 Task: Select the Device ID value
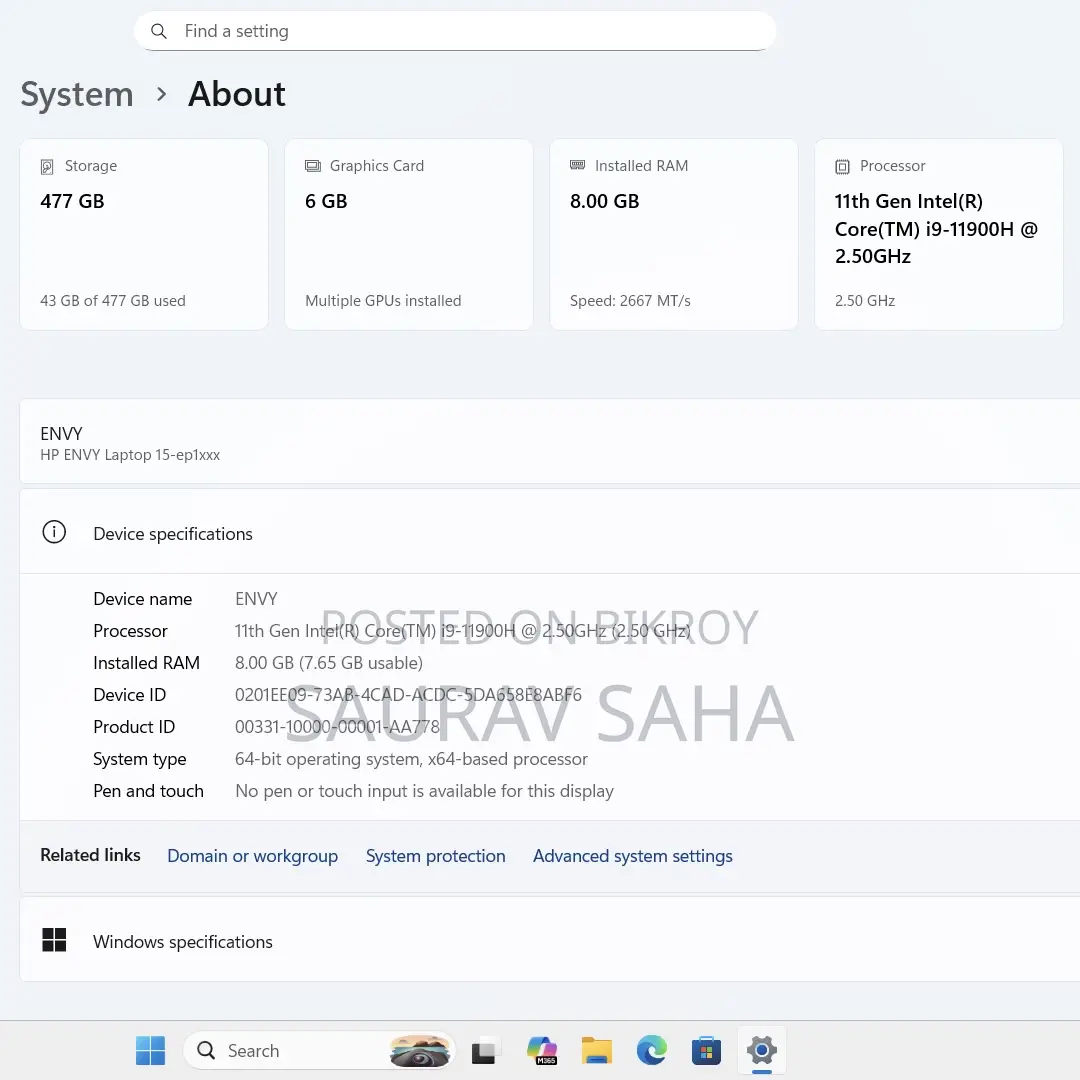408,694
